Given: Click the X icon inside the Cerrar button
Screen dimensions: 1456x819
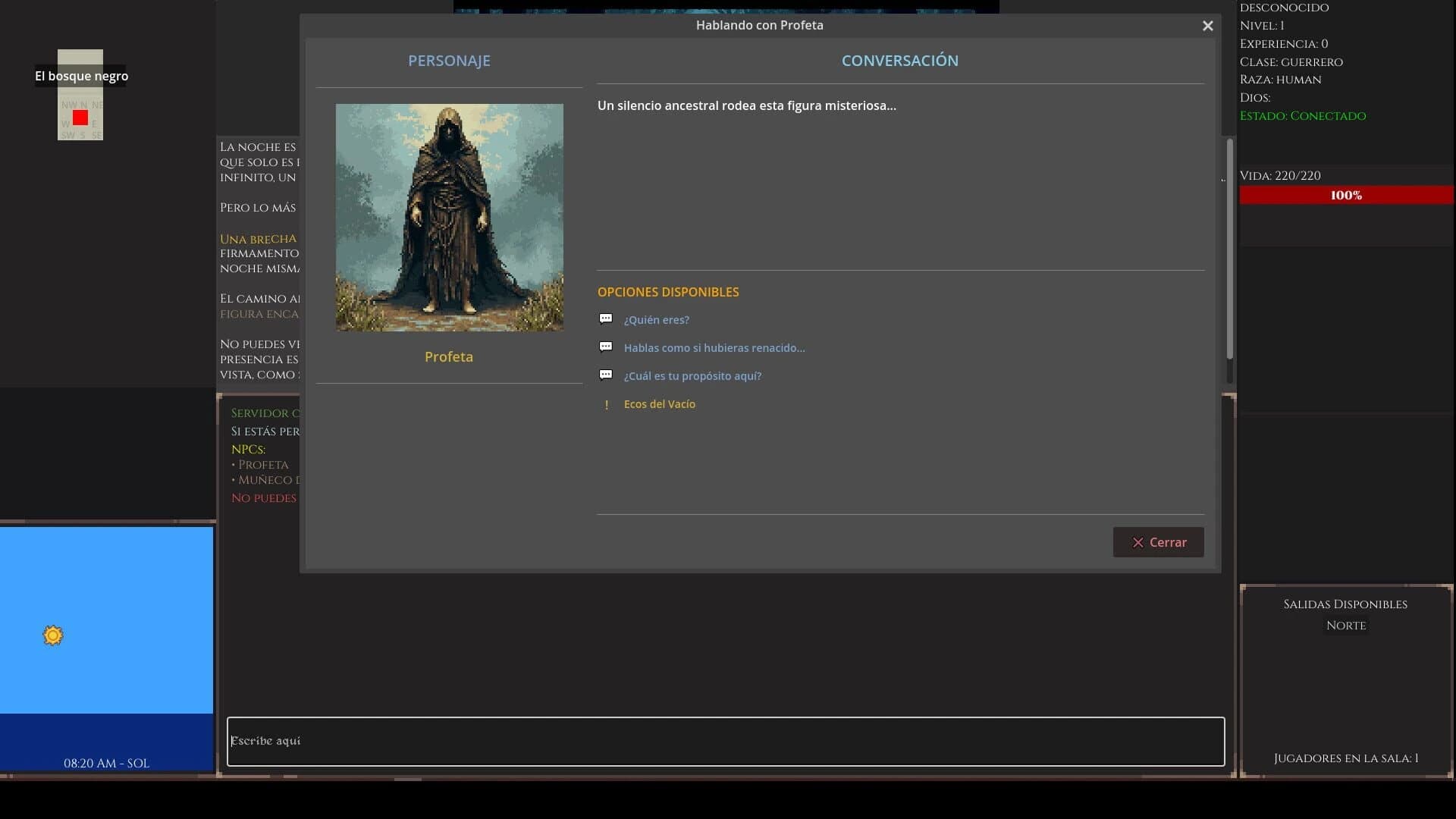Looking at the screenshot, I should click(x=1137, y=542).
